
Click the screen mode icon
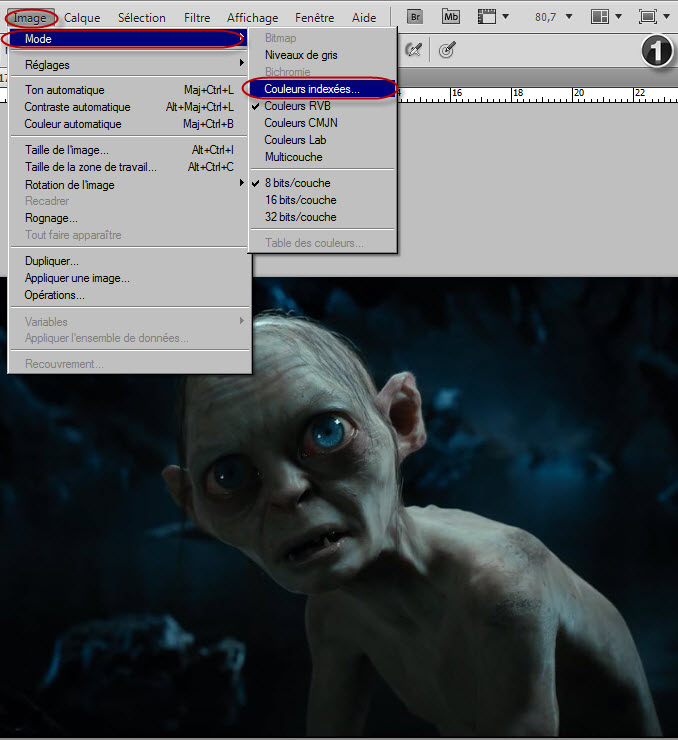(x=648, y=17)
